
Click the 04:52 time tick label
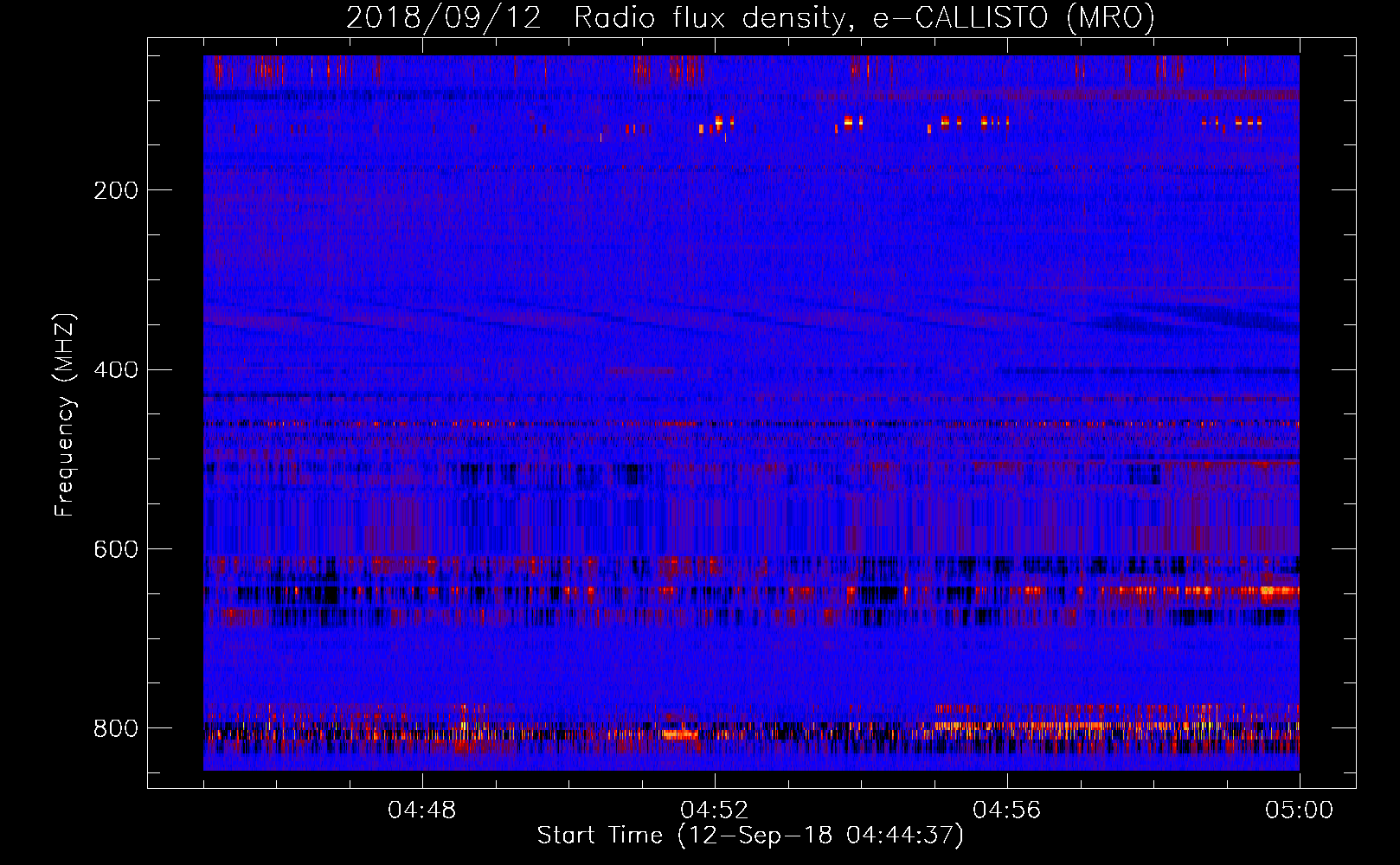[x=715, y=811]
